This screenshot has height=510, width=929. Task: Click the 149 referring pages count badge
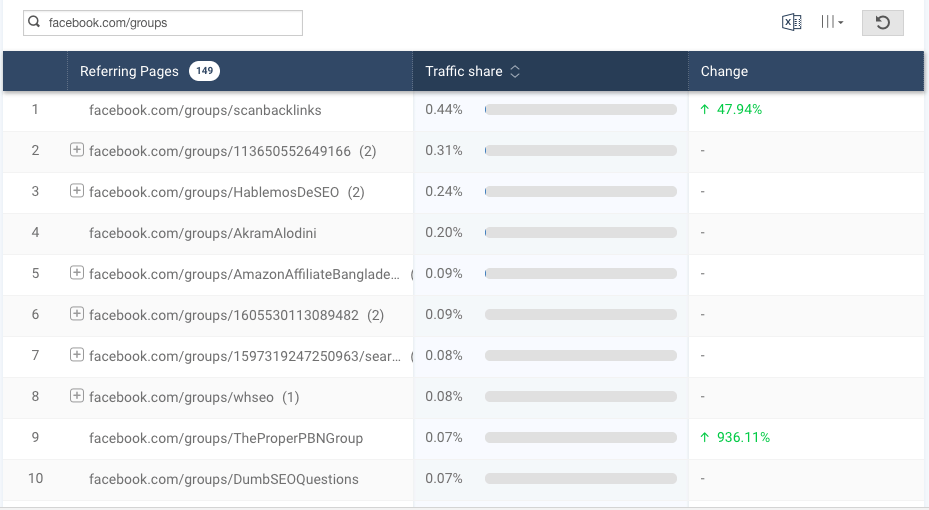(204, 72)
